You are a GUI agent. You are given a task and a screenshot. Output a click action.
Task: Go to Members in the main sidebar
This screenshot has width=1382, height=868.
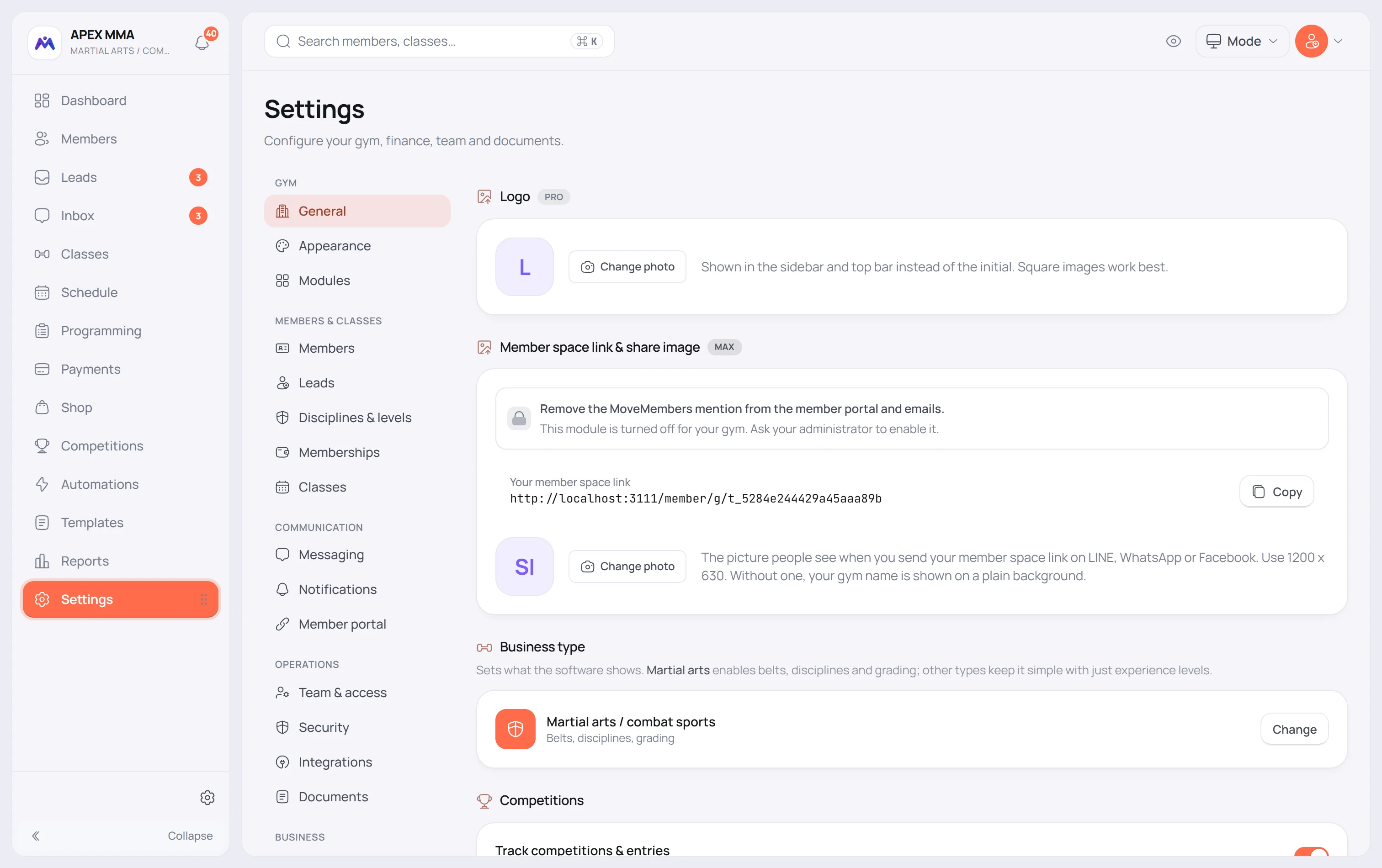121,139
